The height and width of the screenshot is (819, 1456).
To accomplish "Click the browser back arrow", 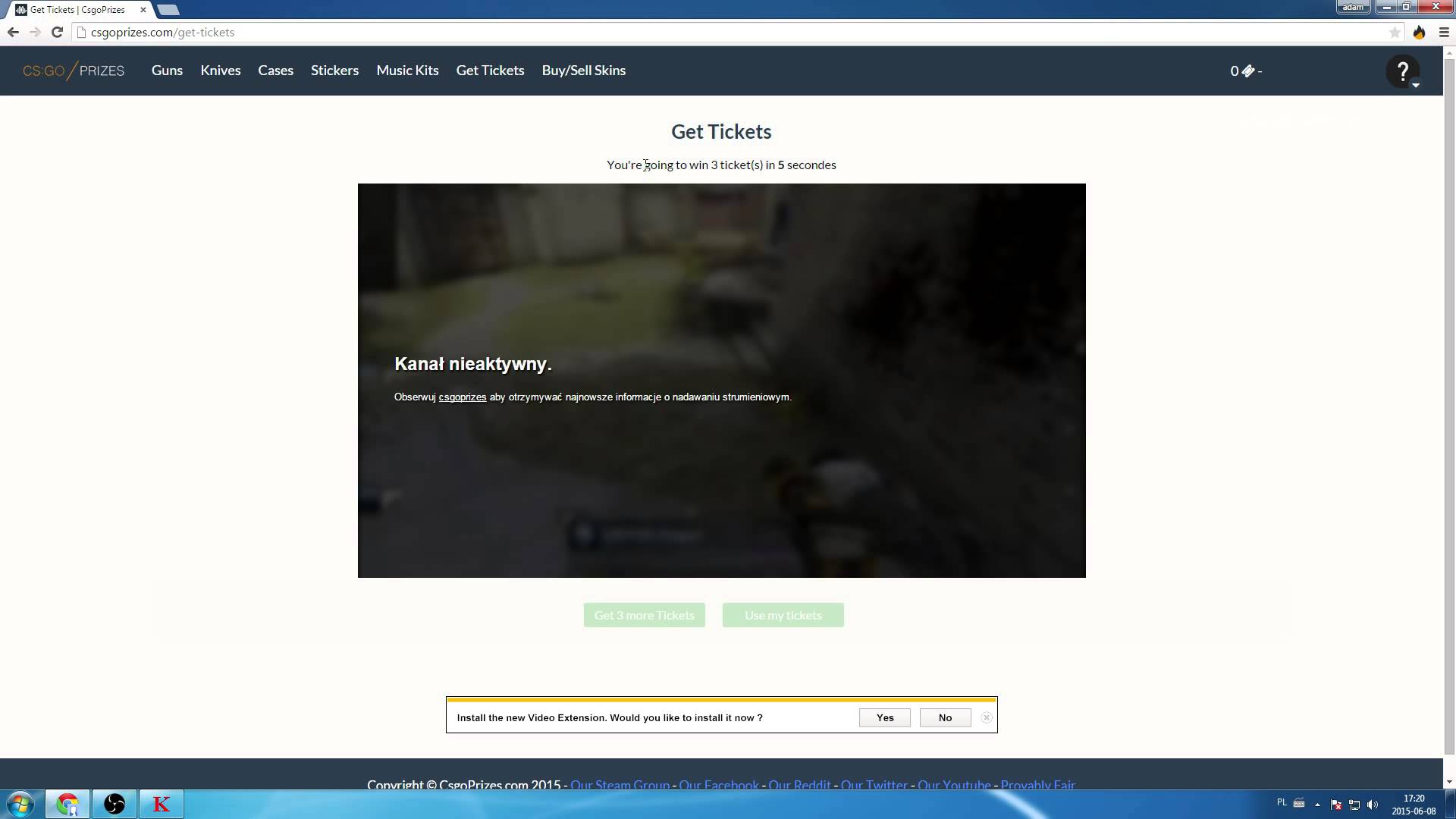I will [13, 32].
